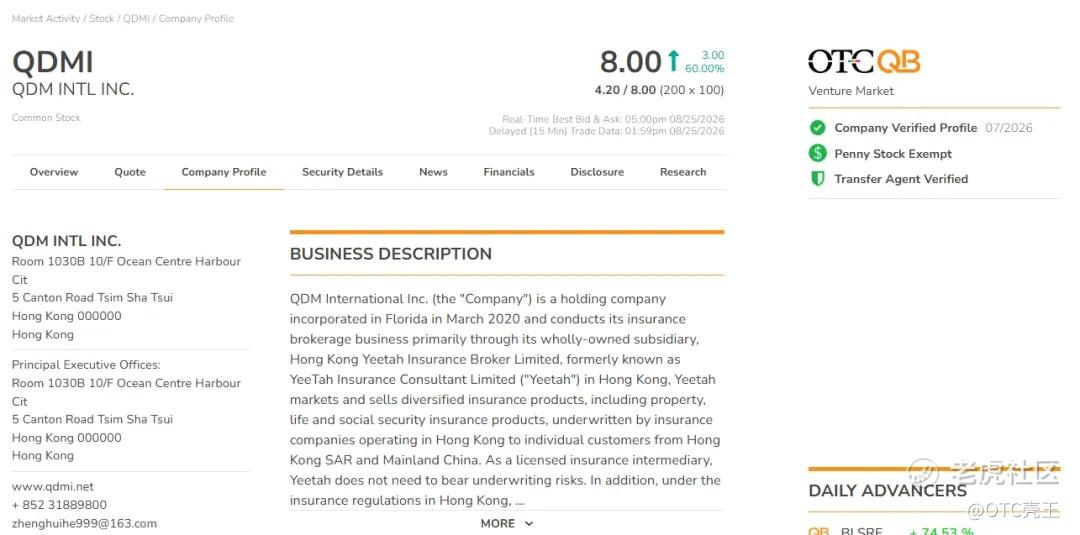Open the www.qdmi.net website link

[53, 486]
